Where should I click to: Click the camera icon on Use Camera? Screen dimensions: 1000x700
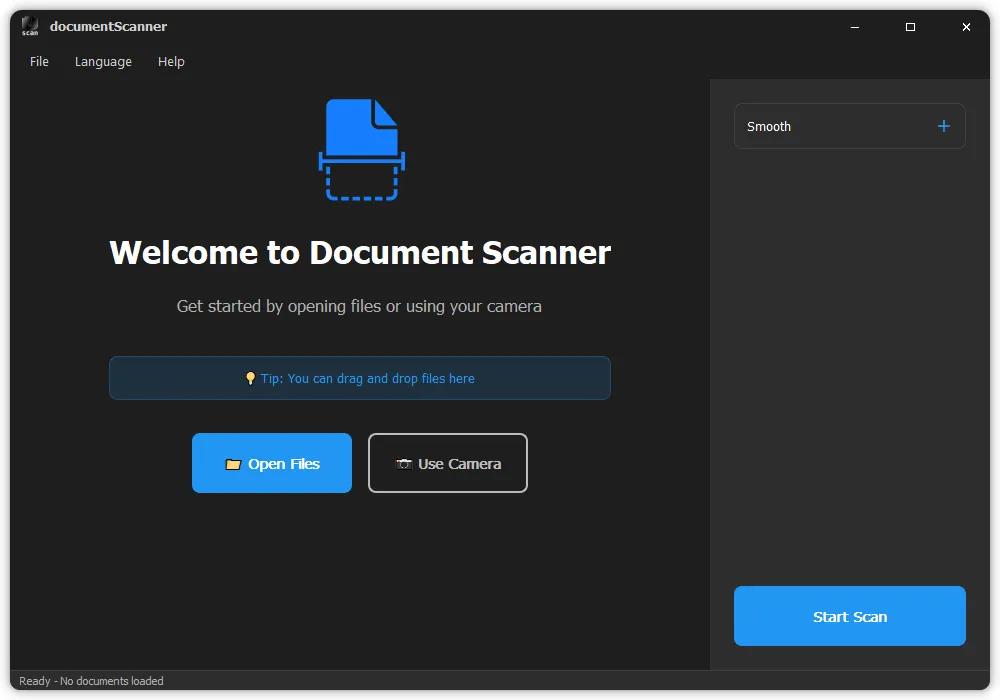(404, 464)
